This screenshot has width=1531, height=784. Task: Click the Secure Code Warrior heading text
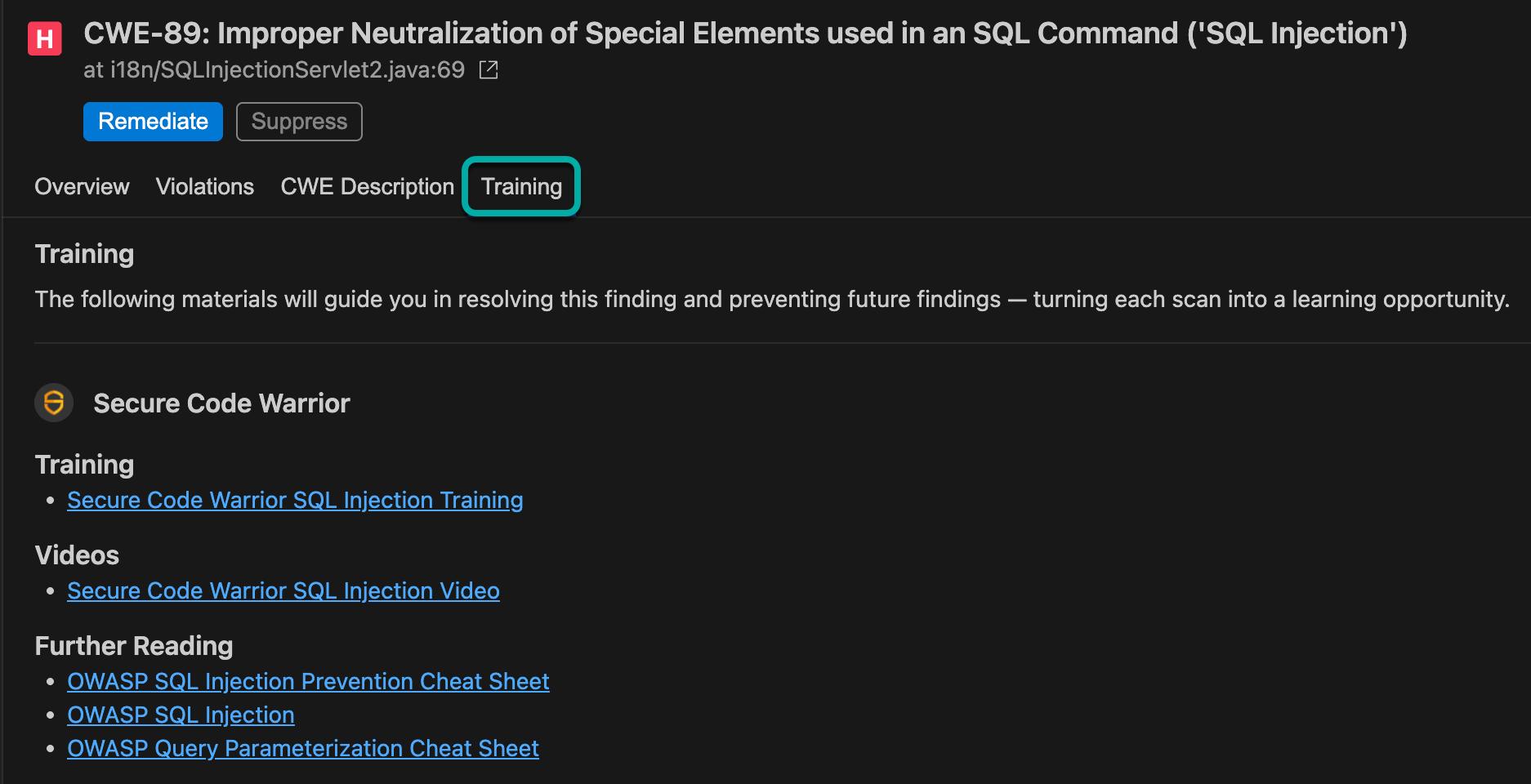(x=221, y=403)
